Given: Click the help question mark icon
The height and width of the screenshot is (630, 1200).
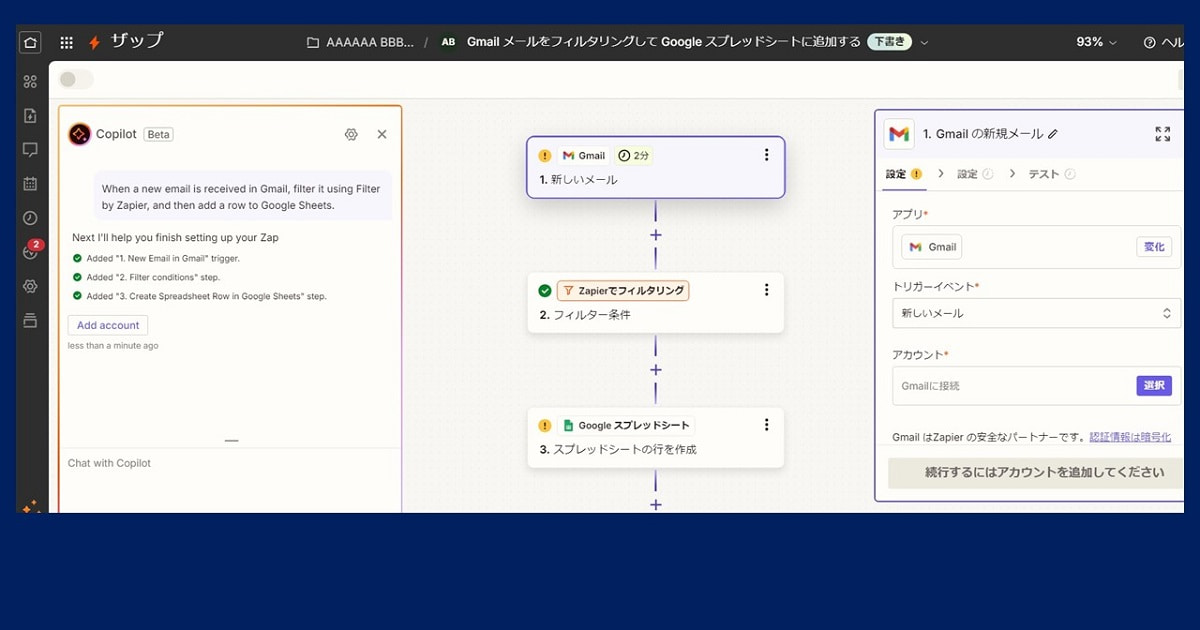Looking at the screenshot, I should 1150,42.
